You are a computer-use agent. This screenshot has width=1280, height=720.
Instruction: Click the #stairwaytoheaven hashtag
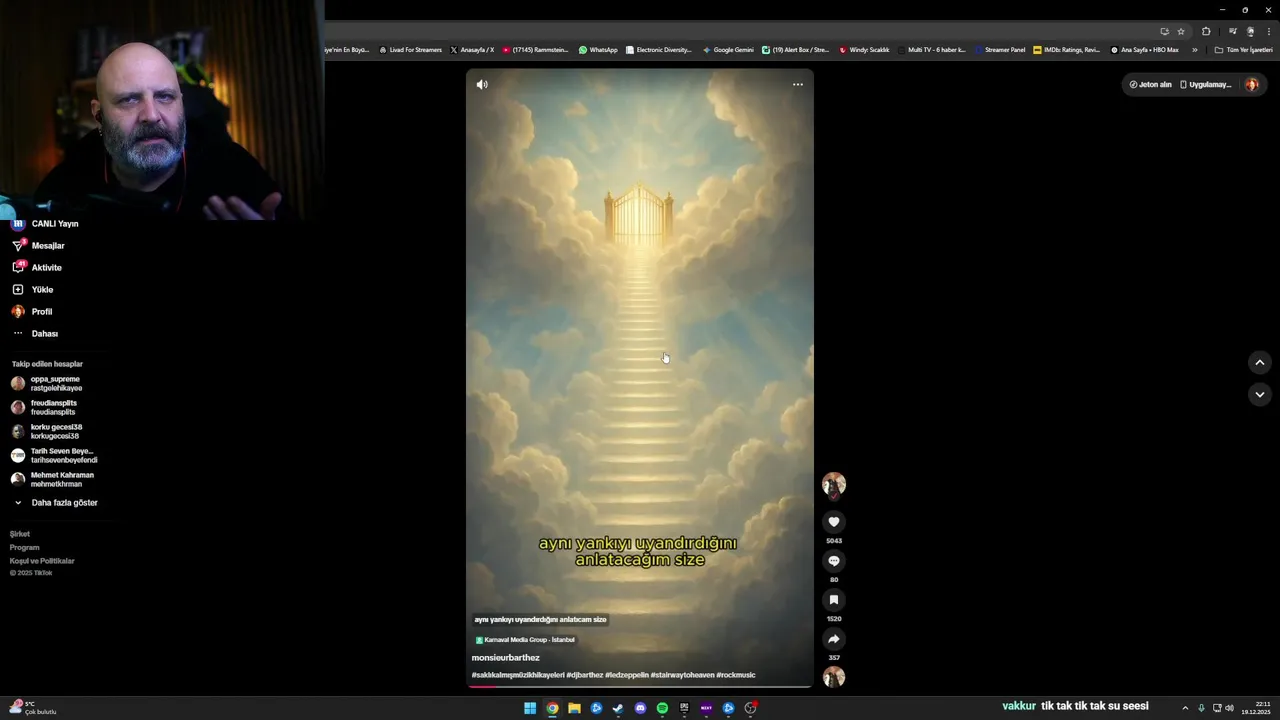pyautogui.click(x=683, y=675)
